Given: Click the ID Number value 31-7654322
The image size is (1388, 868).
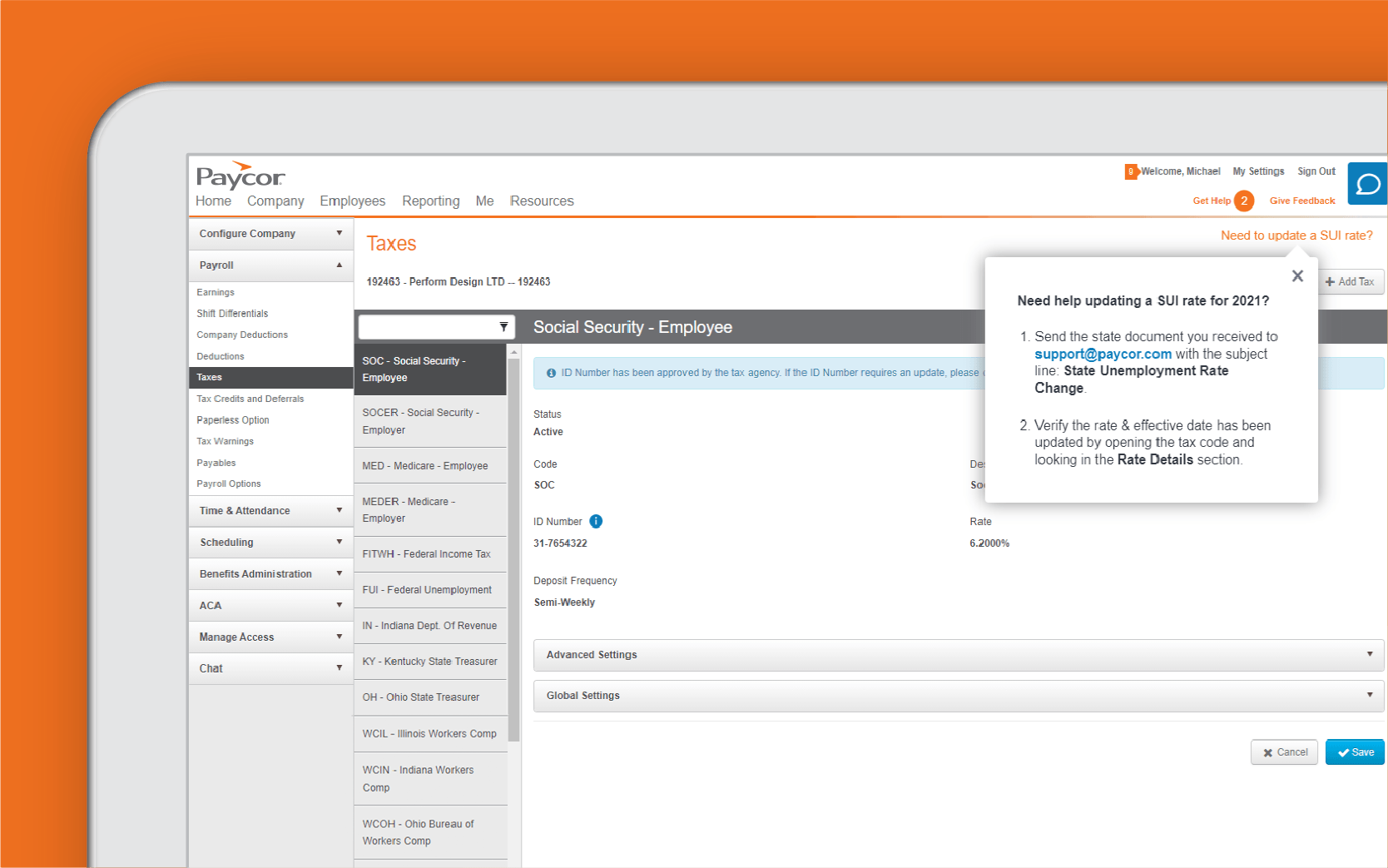Looking at the screenshot, I should (560, 543).
